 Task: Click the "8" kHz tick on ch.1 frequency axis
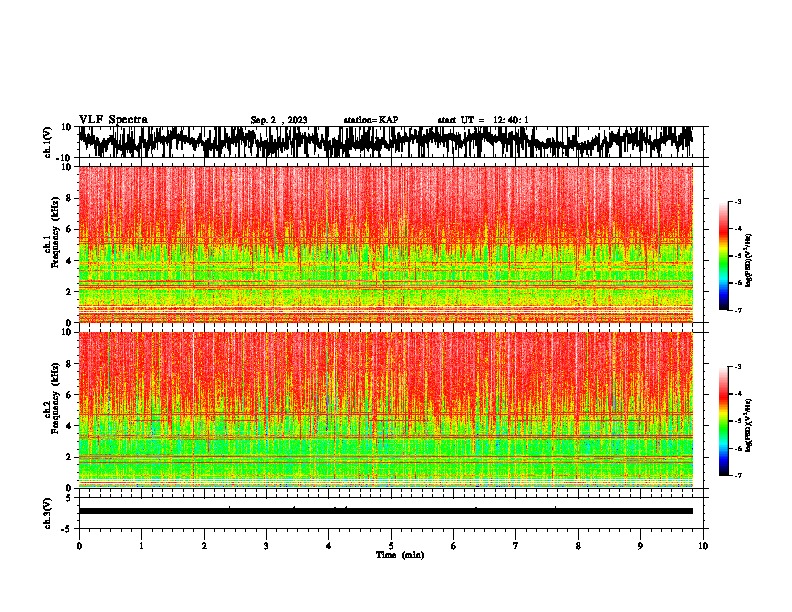pyautogui.click(x=70, y=198)
